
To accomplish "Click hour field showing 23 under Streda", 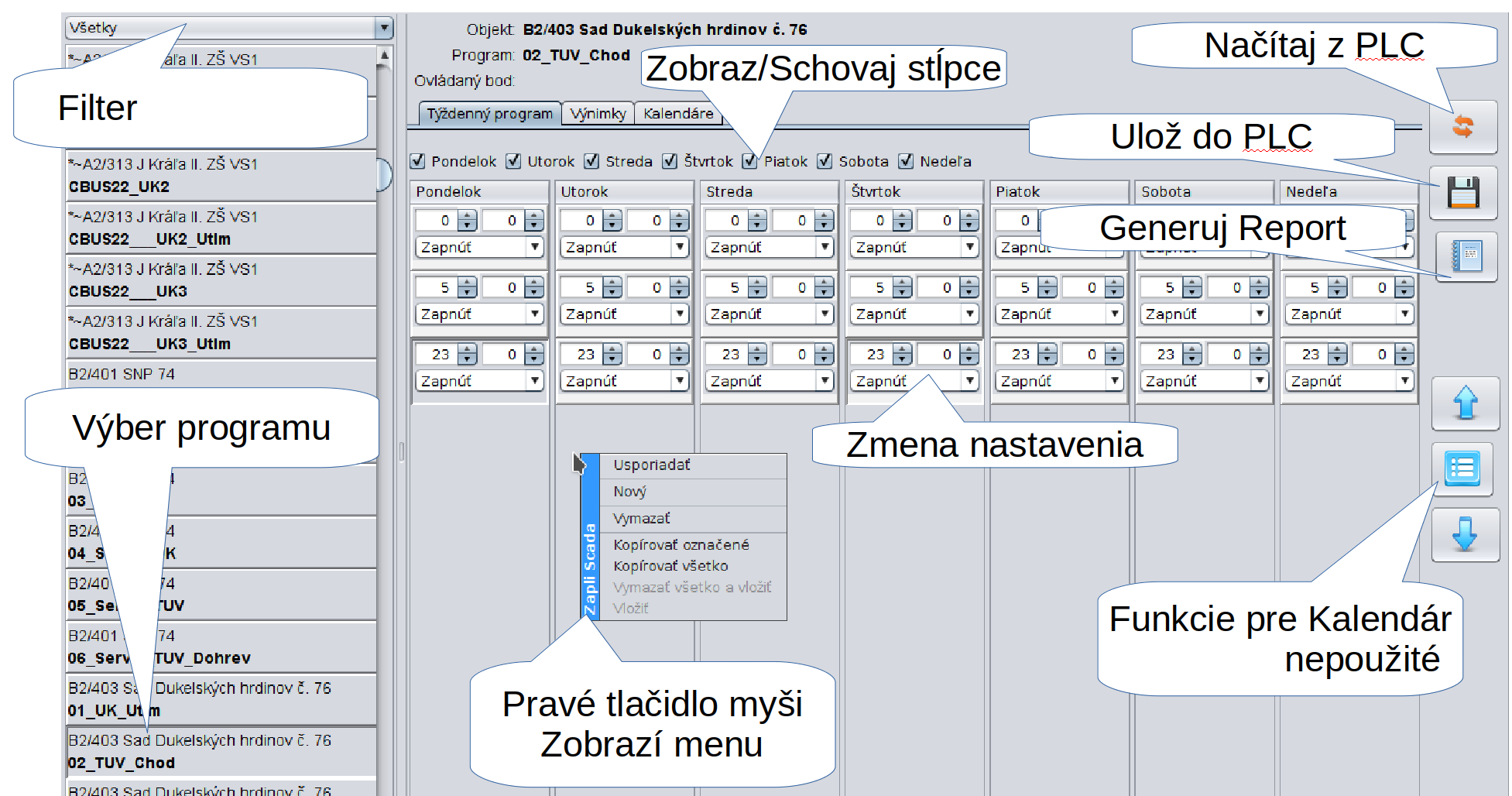I will [x=727, y=355].
